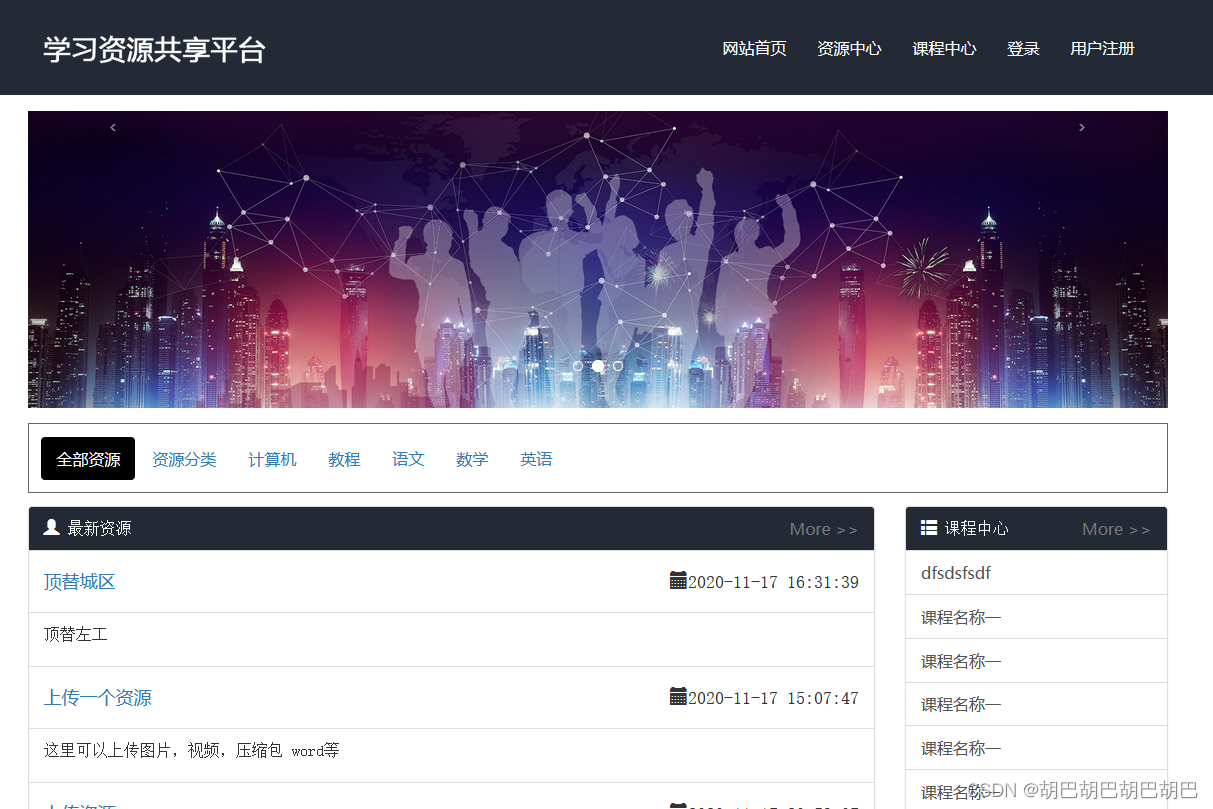Viewport: 1213px width, 809px height.
Task: Select the 教程 category tab
Action: tap(344, 459)
